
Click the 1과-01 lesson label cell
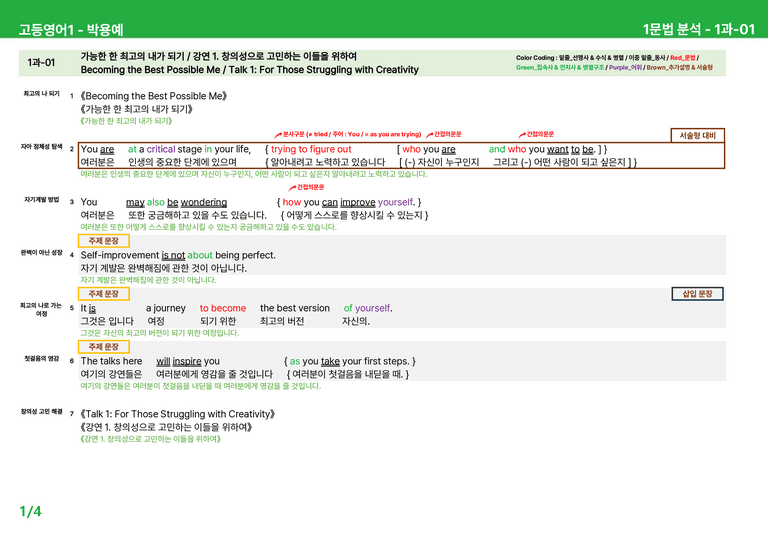click(x=41, y=63)
